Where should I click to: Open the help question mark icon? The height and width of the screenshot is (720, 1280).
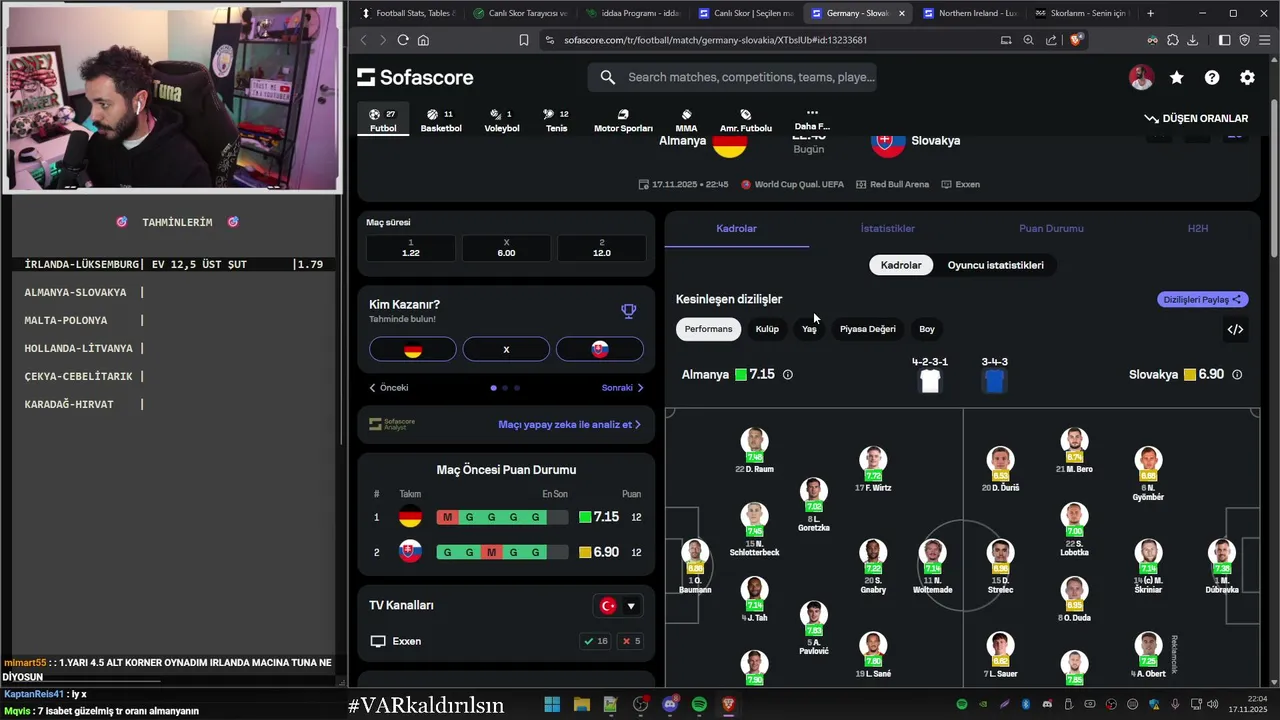tap(1212, 78)
